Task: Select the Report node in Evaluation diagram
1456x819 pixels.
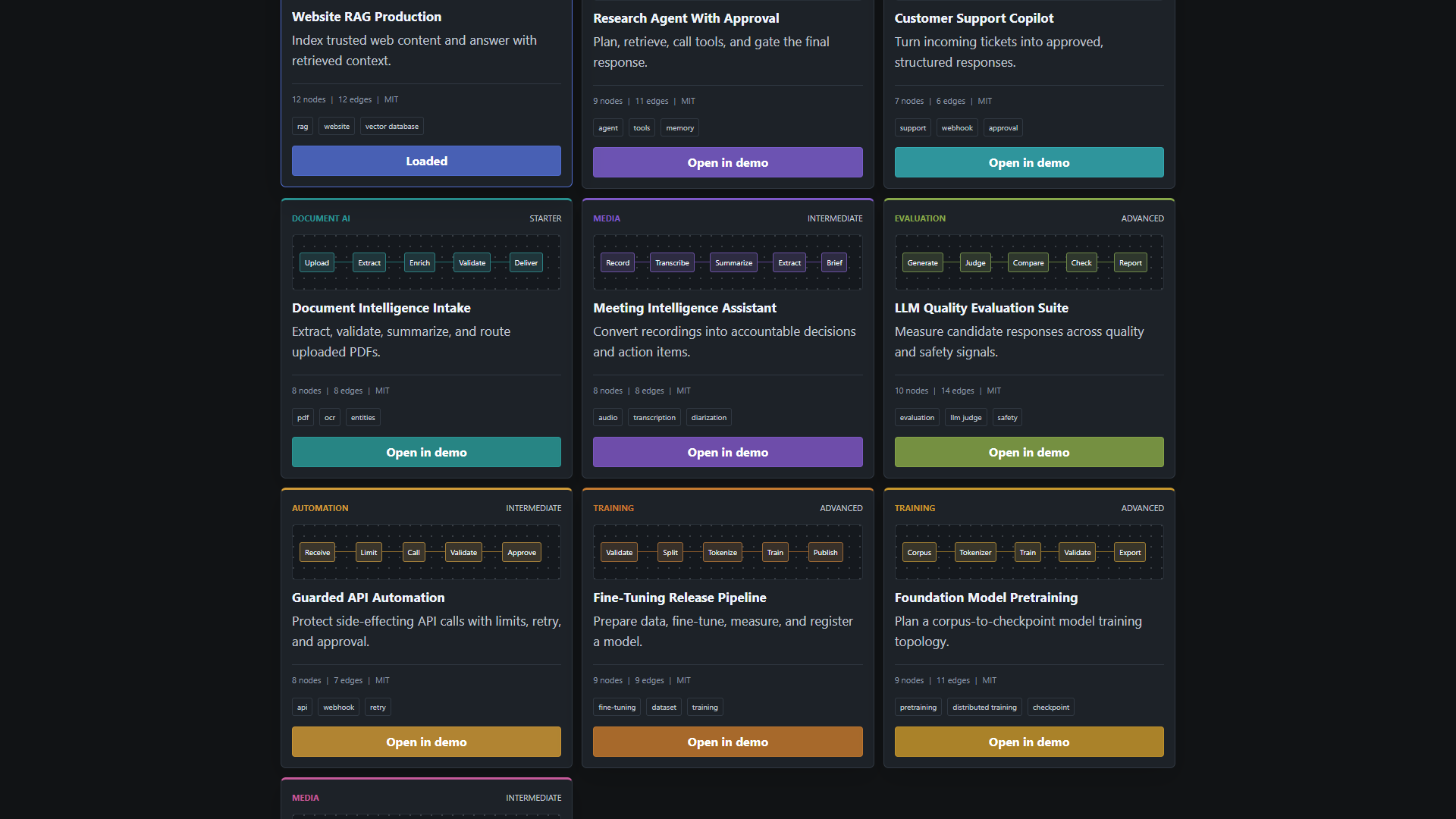Action: click(x=1131, y=262)
